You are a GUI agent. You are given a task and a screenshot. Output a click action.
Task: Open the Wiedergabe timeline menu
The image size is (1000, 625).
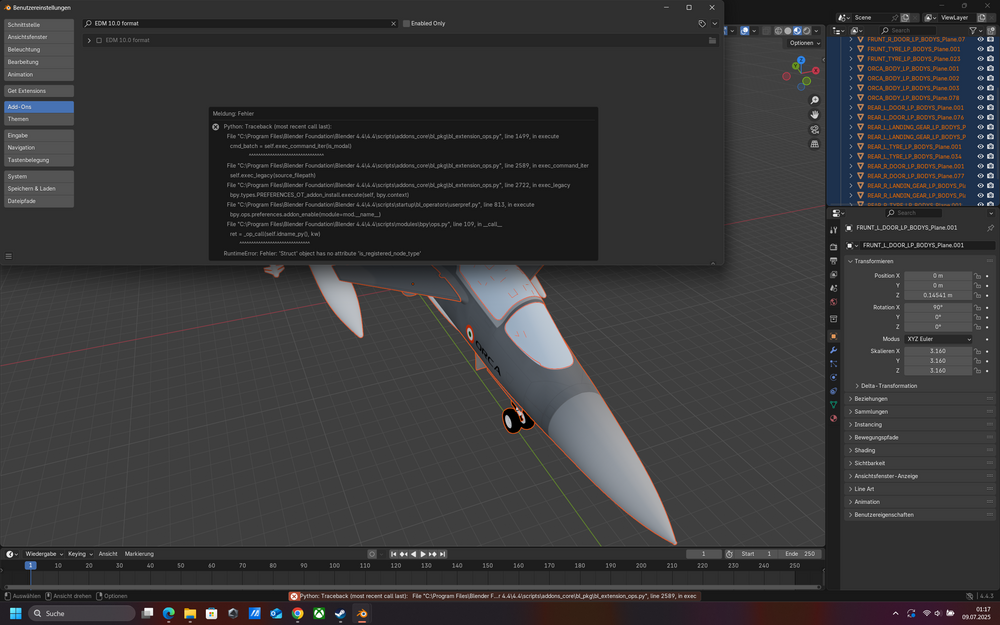pyautogui.click(x=41, y=553)
